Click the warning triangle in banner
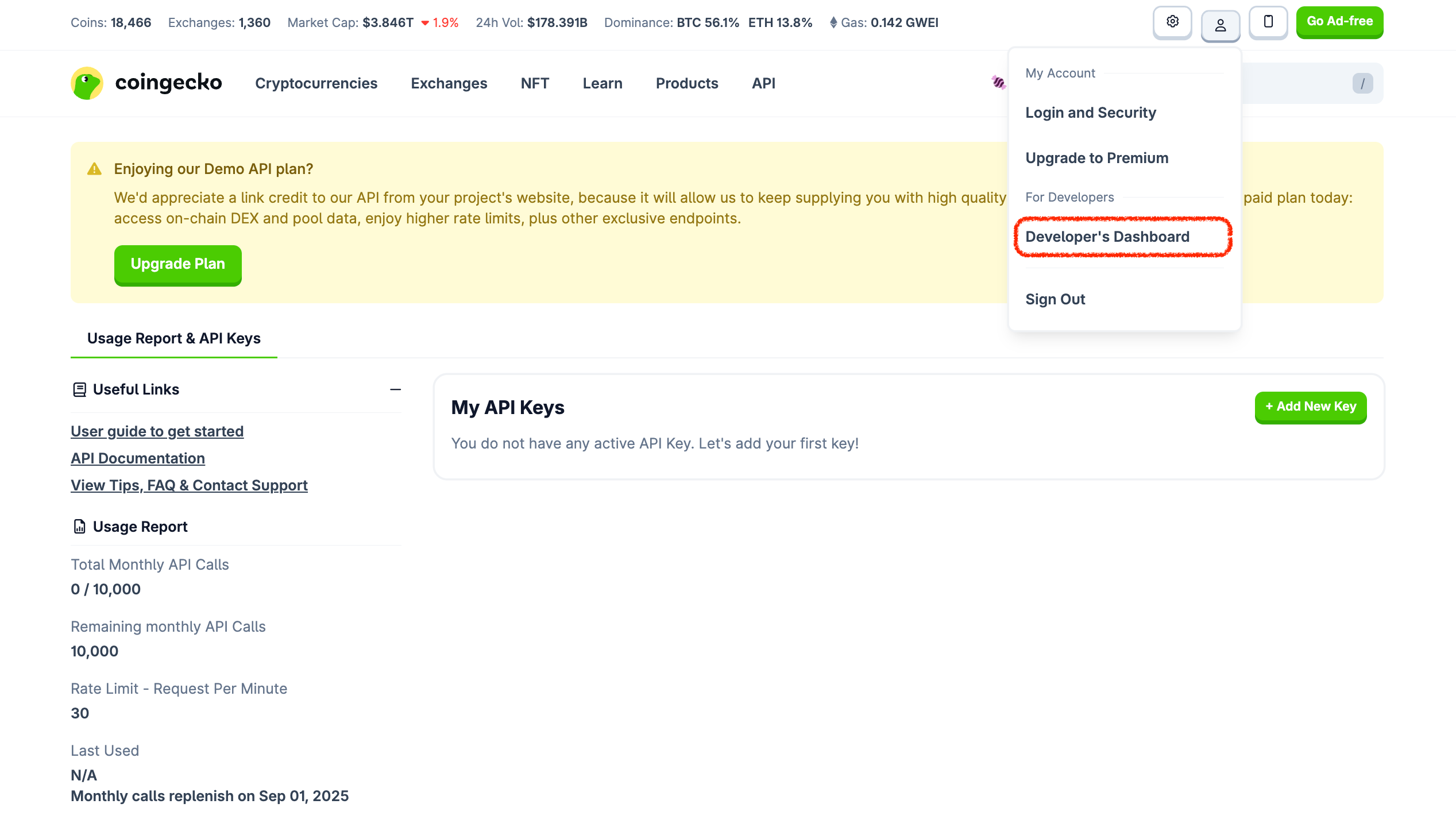 pos(94,169)
